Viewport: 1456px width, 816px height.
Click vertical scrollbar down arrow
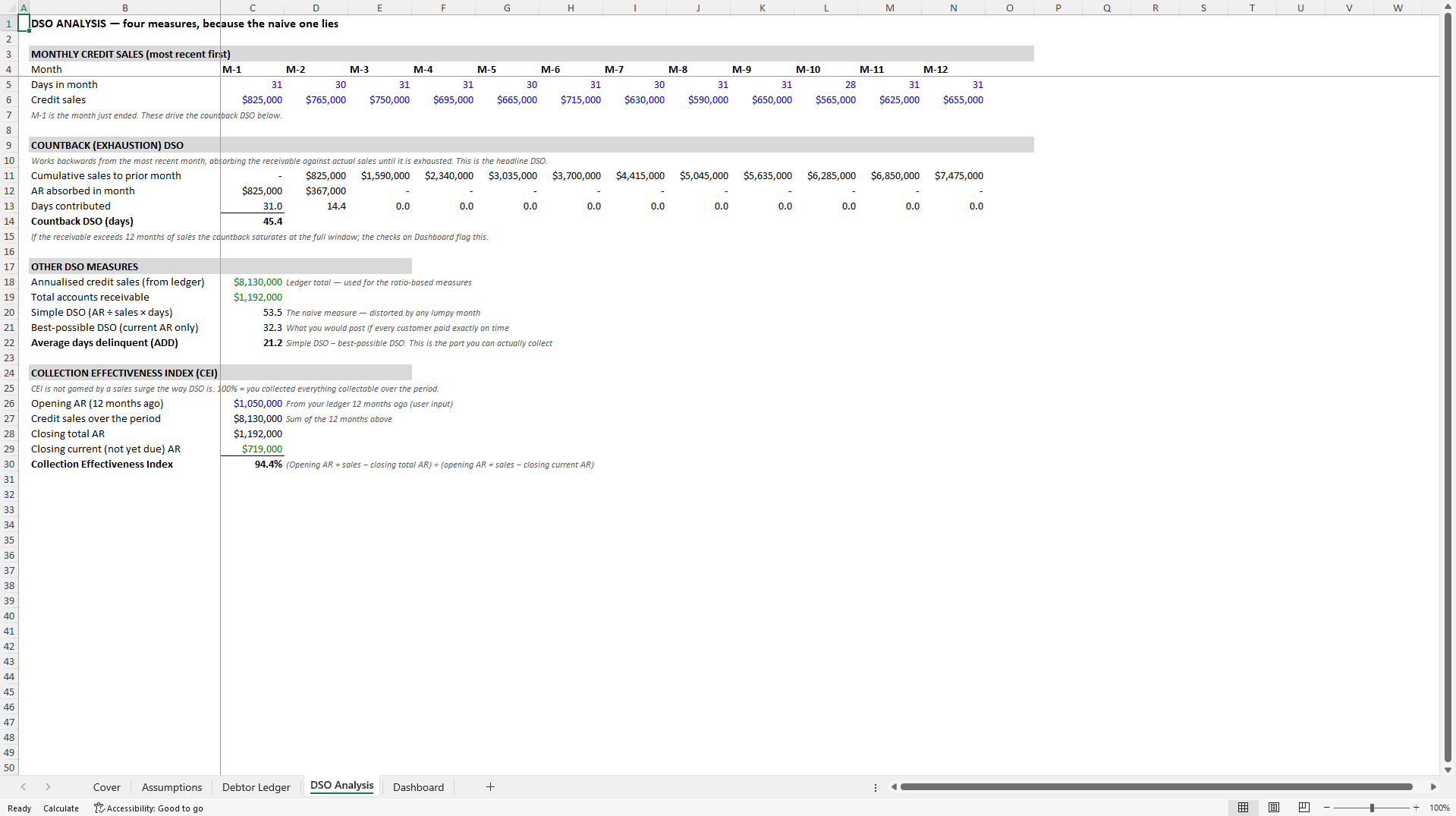pyautogui.click(x=1448, y=769)
